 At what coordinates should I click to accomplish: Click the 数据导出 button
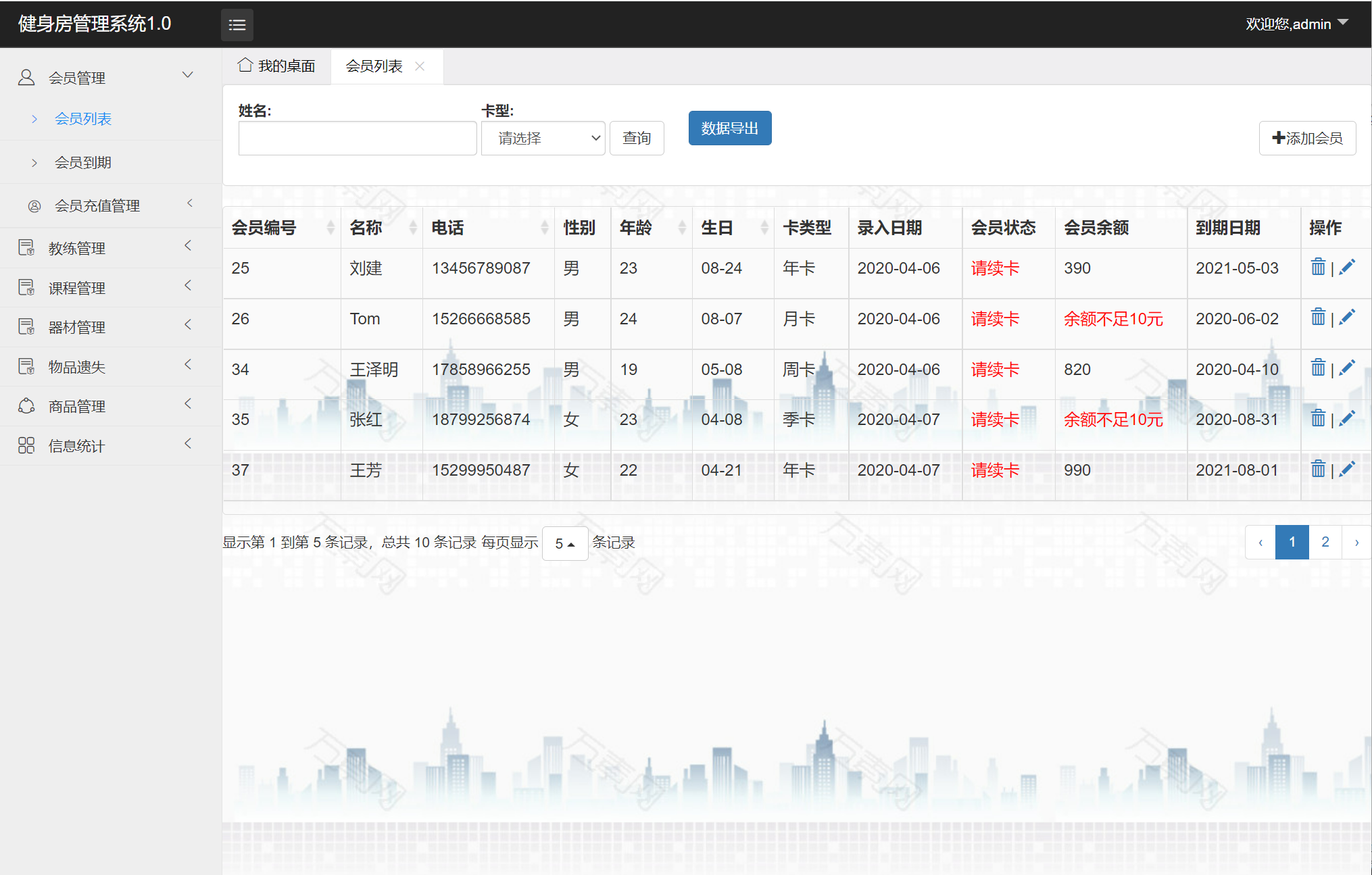tap(729, 128)
